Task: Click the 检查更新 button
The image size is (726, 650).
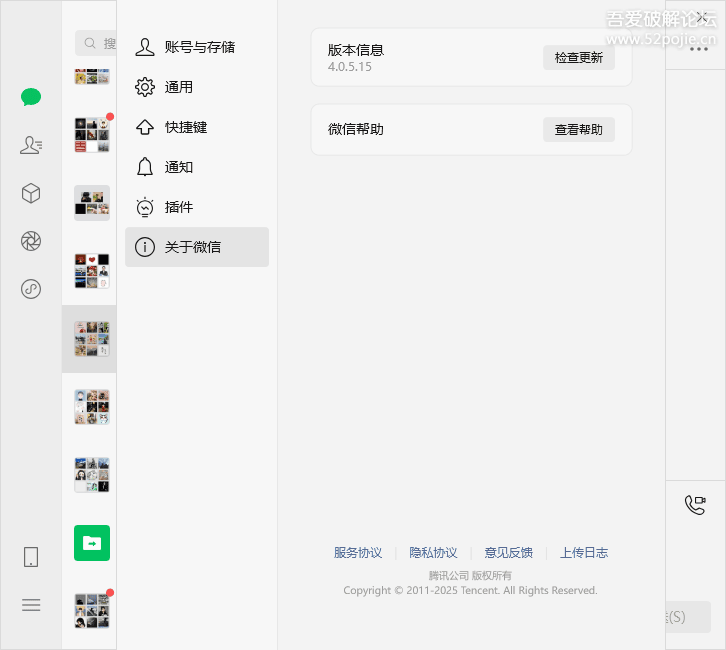Action: (x=579, y=58)
